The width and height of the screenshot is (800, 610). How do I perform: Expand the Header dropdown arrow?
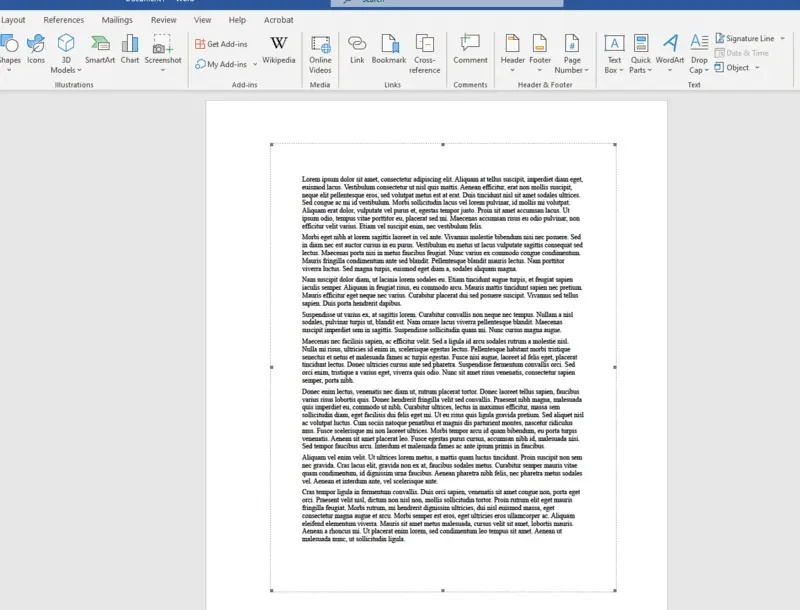click(512, 70)
